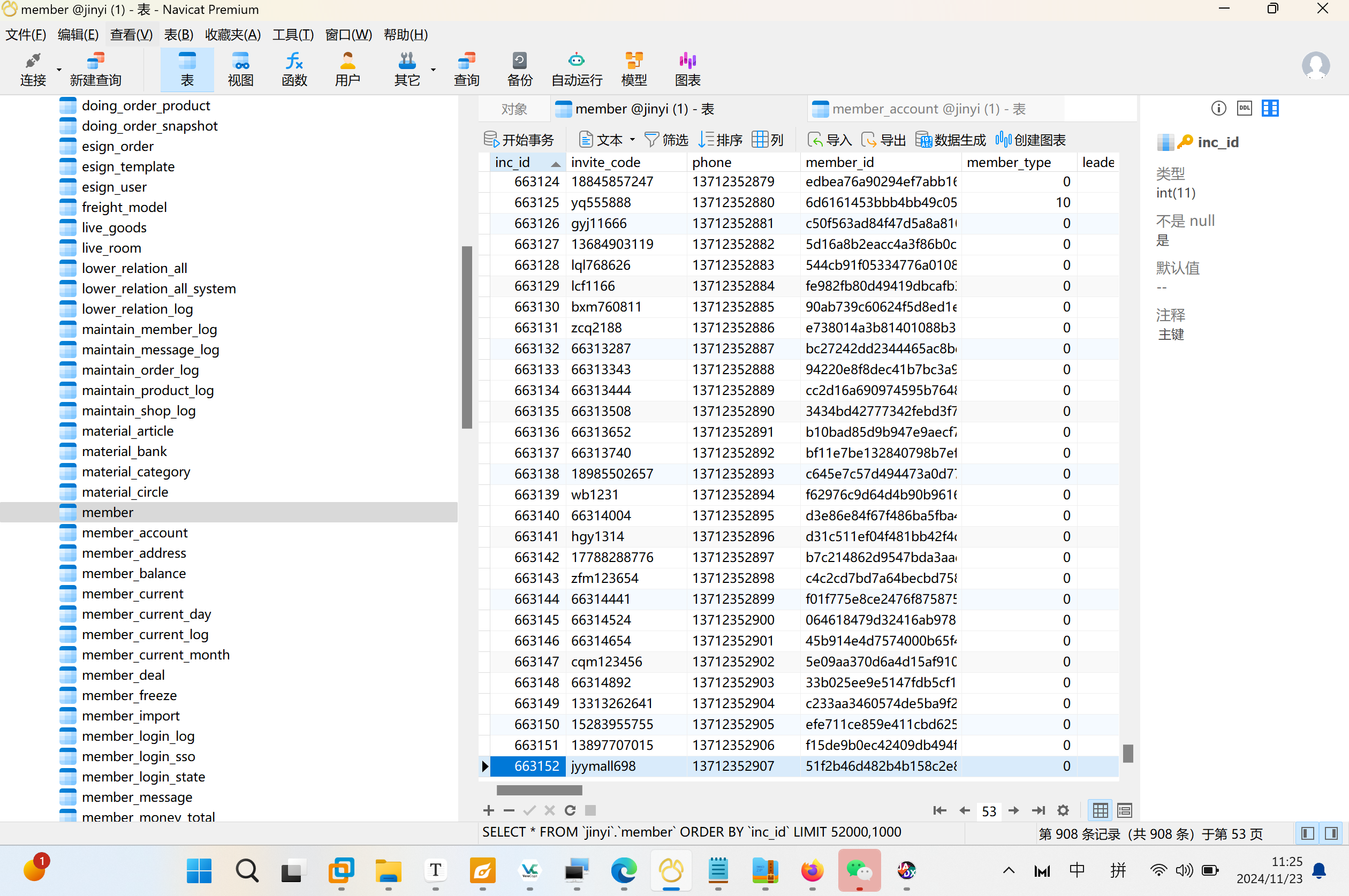Viewport: 1349px width, 896px height.
Task: Sort by the inc_id column header
Action: [527, 162]
